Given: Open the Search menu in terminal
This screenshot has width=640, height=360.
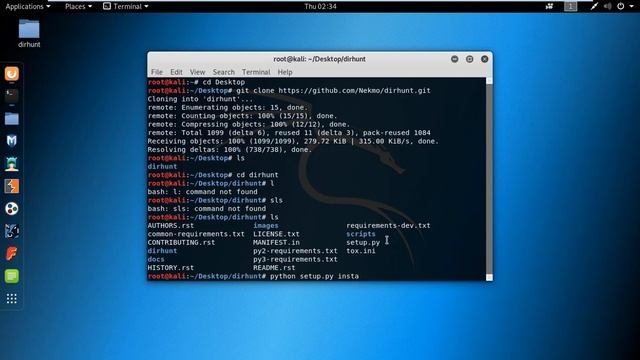Looking at the screenshot, I should (224, 72).
